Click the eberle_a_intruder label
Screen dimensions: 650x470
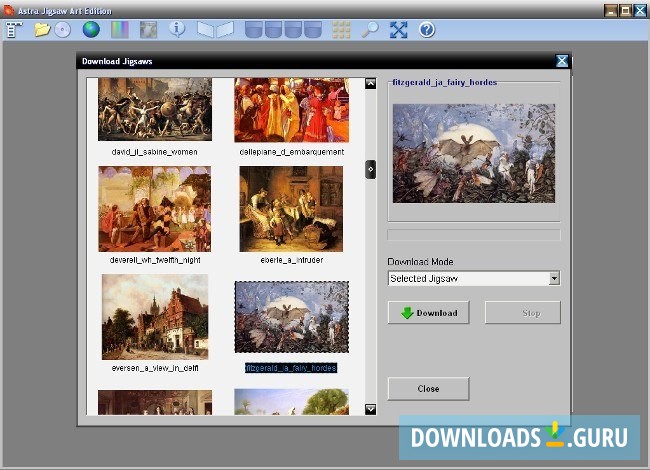coord(291,260)
